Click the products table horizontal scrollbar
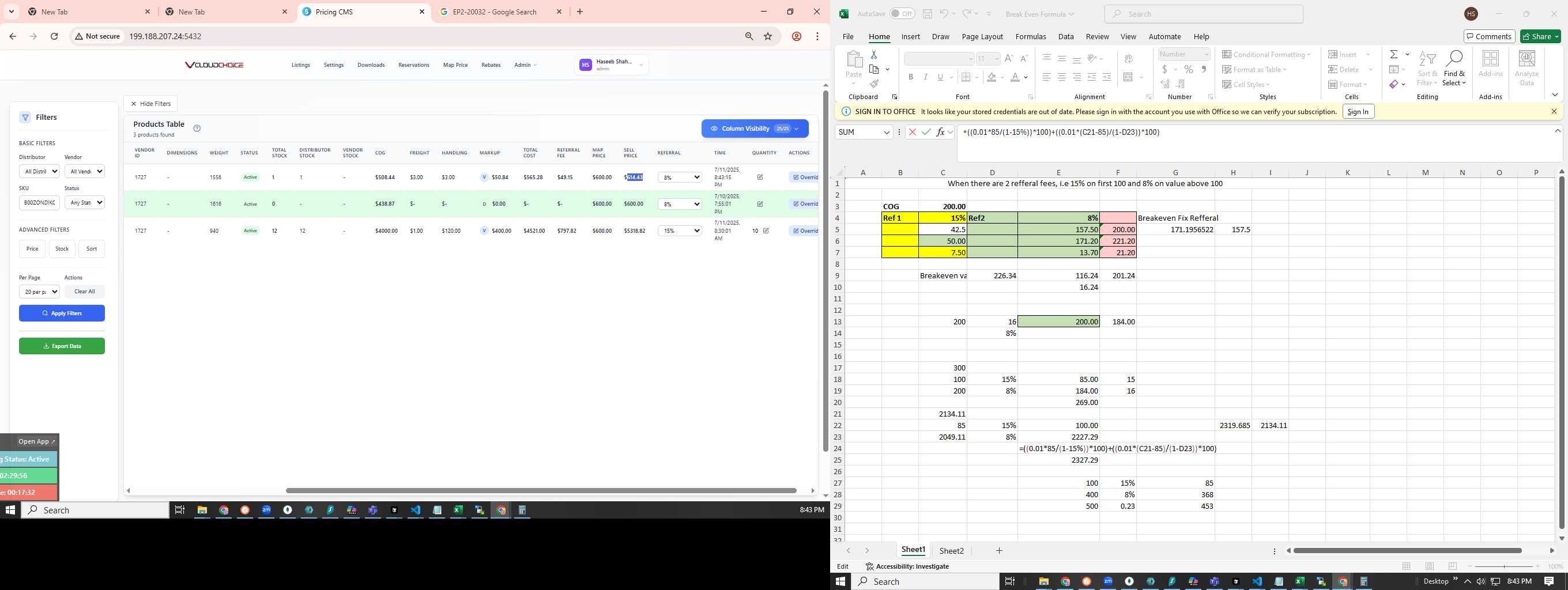Image resolution: width=1568 pixels, height=590 pixels. pyautogui.click(x=541, y=490)
